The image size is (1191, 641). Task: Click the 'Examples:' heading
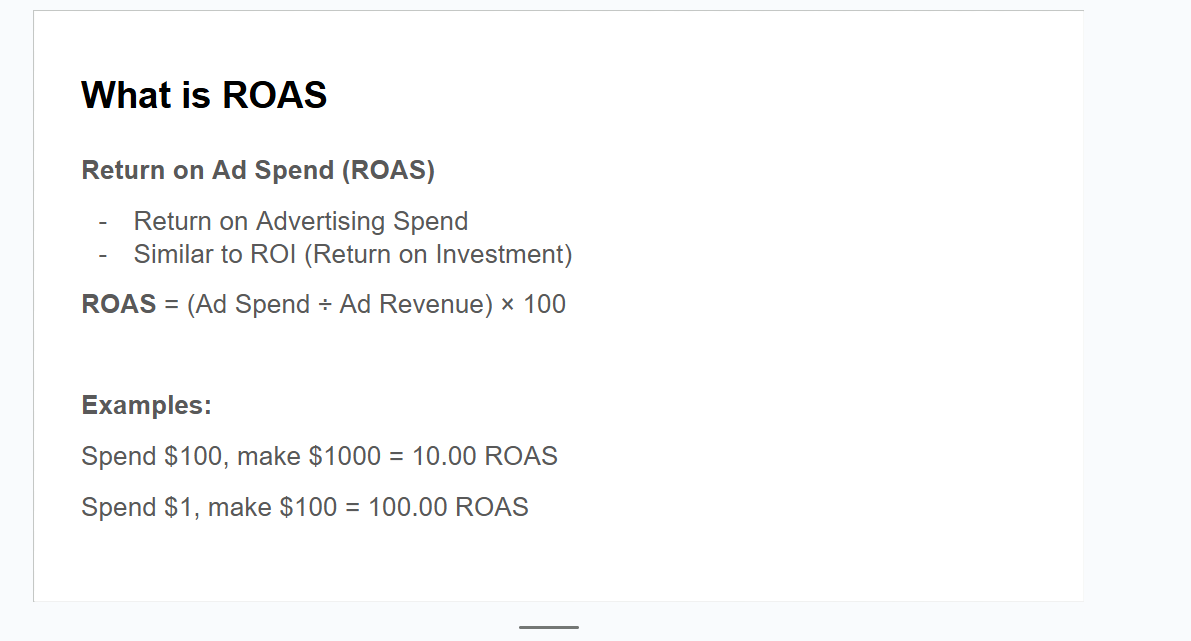tap(146, 405)
